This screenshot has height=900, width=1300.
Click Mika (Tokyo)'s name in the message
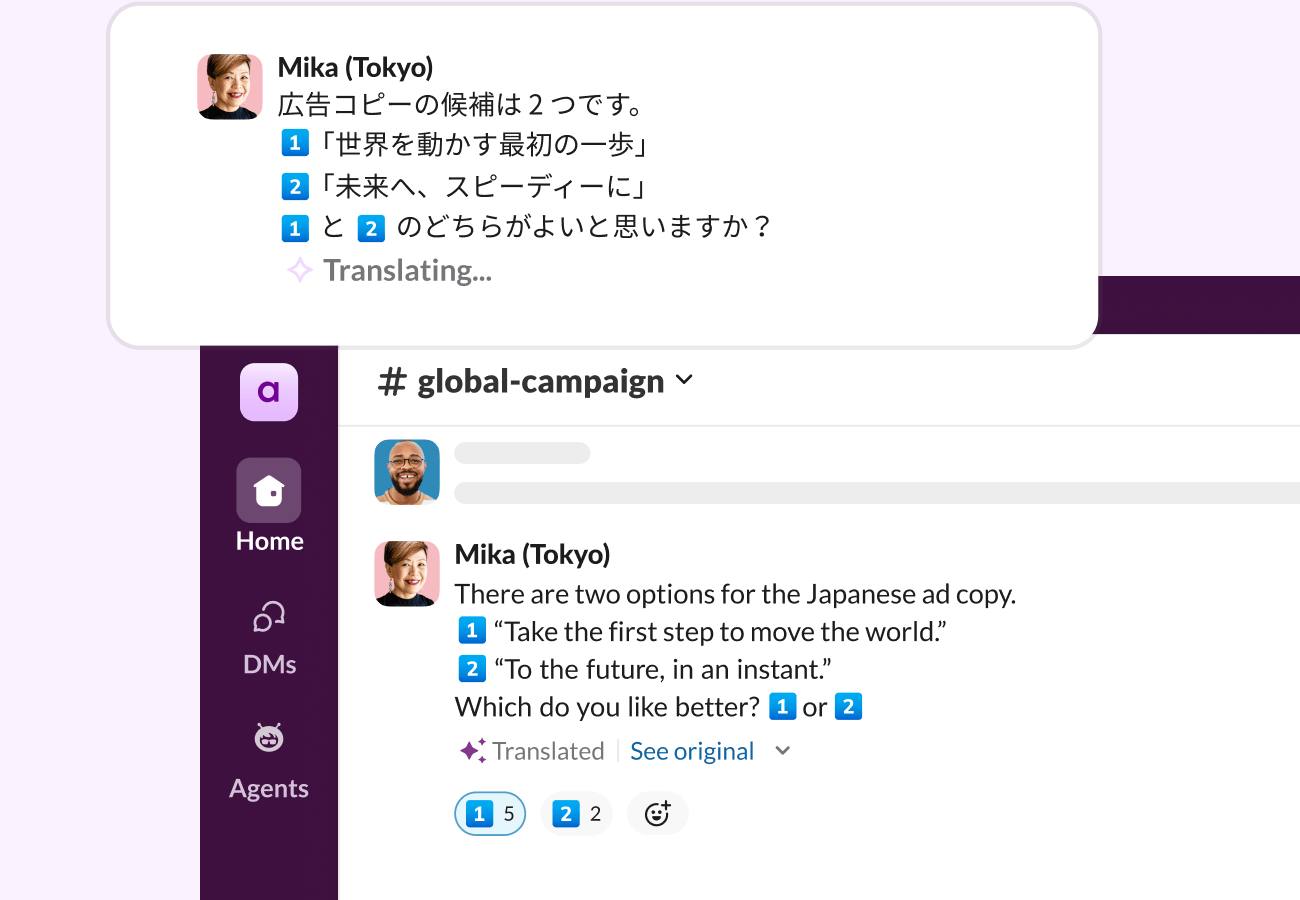pos(532,554)
